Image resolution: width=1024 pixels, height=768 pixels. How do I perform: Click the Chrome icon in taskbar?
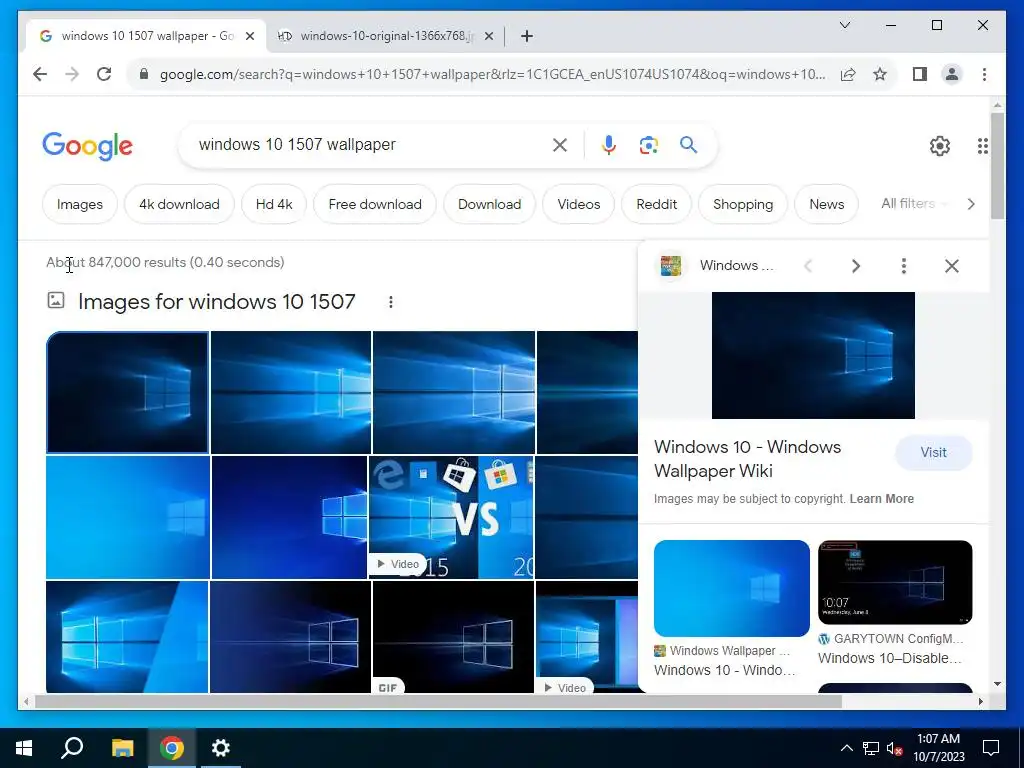[172, 748]
